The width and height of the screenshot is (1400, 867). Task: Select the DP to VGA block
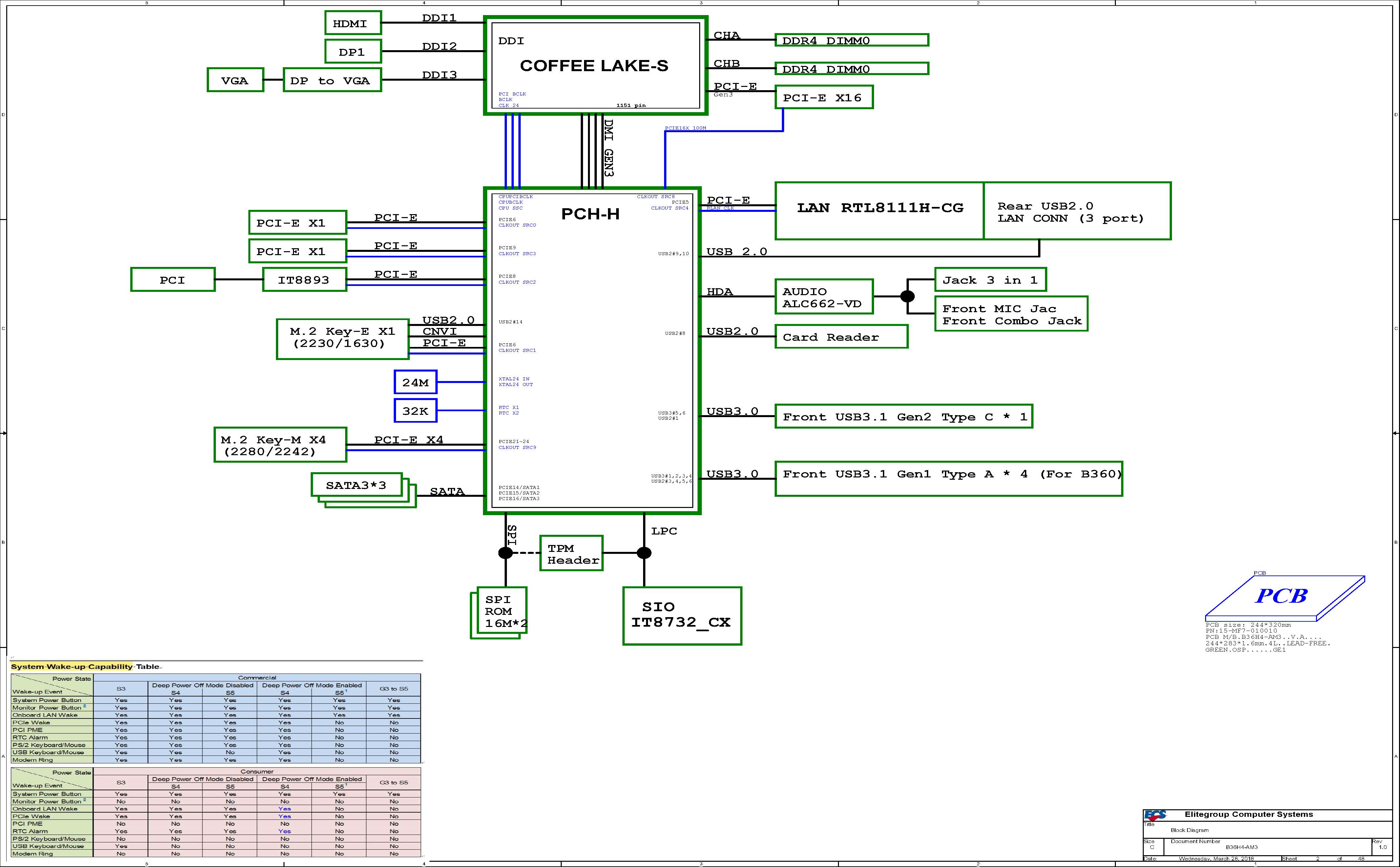tap(332, 80)
